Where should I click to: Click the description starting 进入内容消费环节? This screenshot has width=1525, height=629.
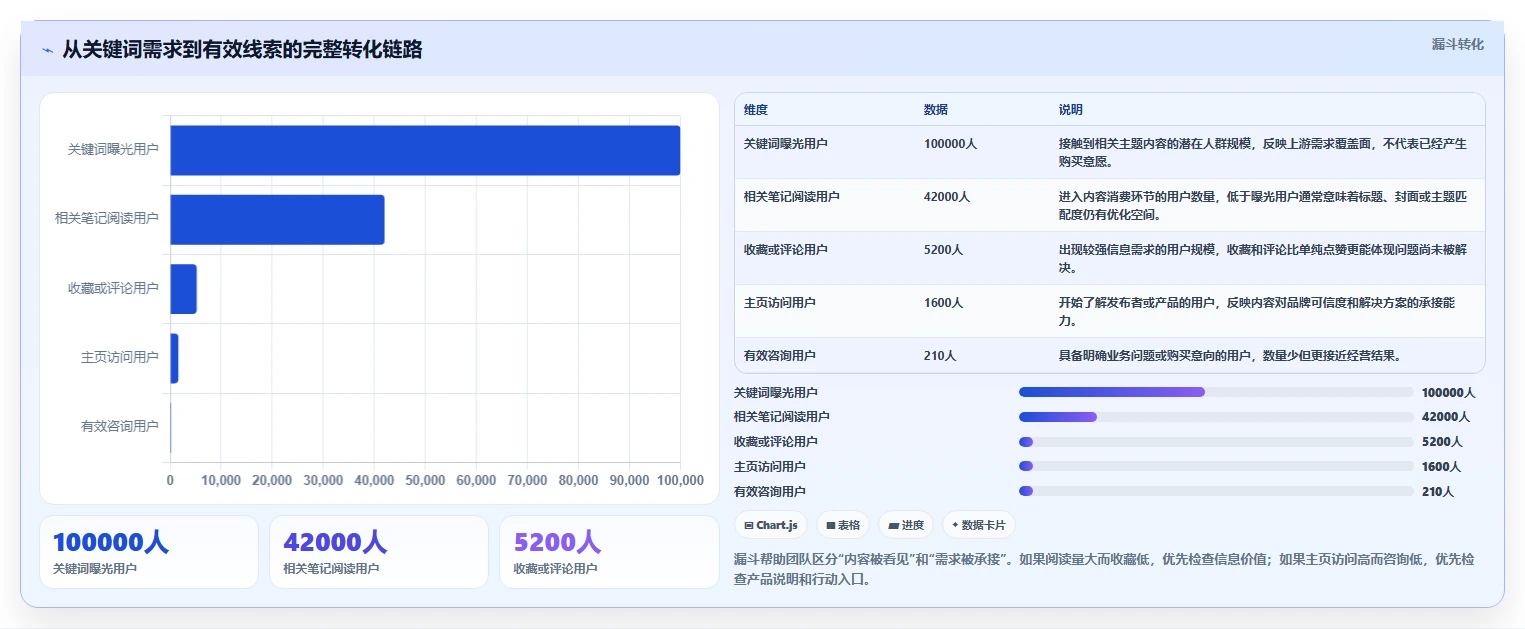pyautogui.click(x=1263, y=205)
